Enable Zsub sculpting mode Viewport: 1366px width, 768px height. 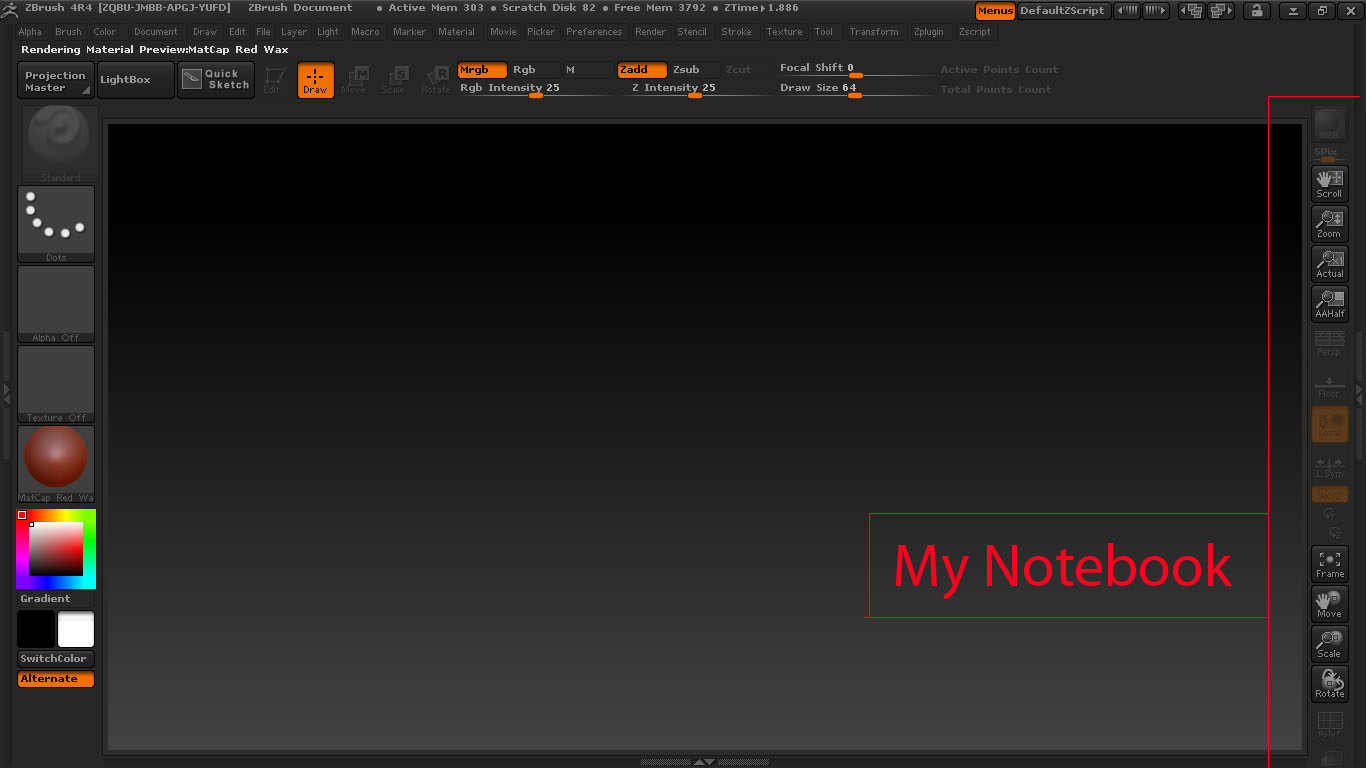pos(694,69)
